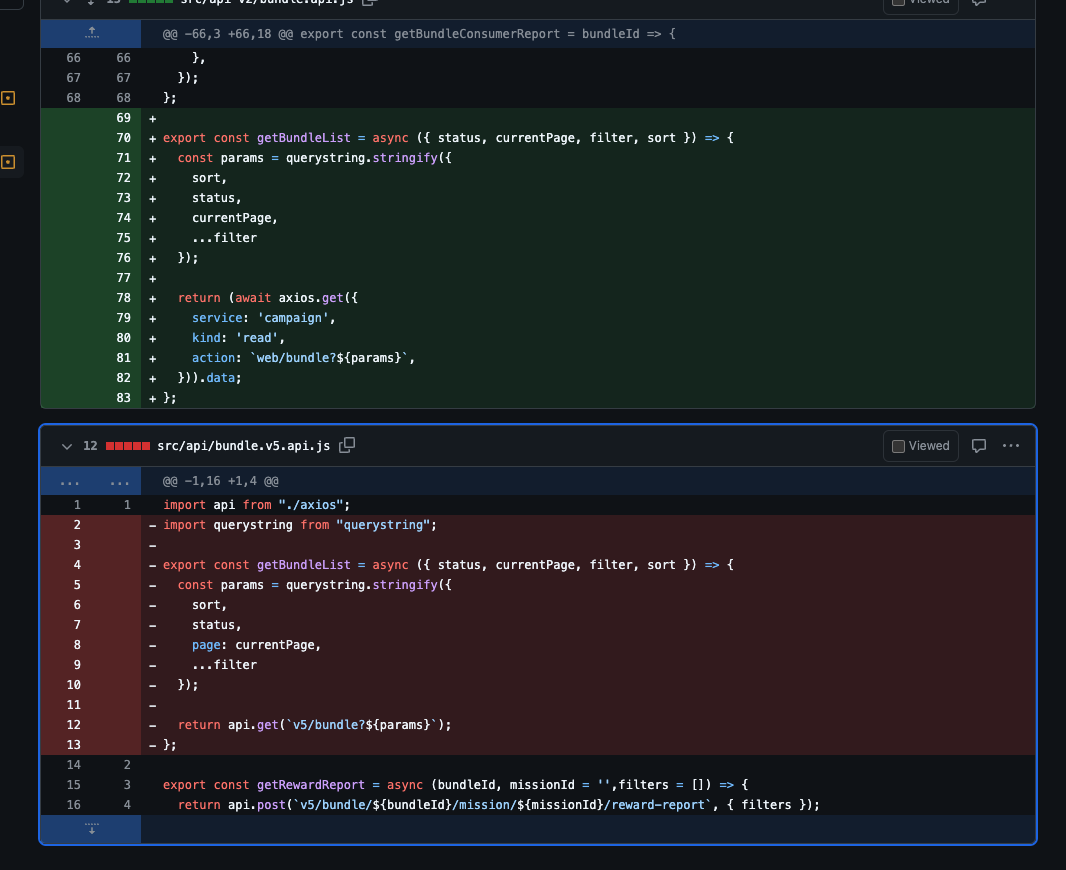This screenshot has height=870, width=1066.
Task: Click the "@@ -1,16 +1,4 @@" hunk header
Action: 221,482
